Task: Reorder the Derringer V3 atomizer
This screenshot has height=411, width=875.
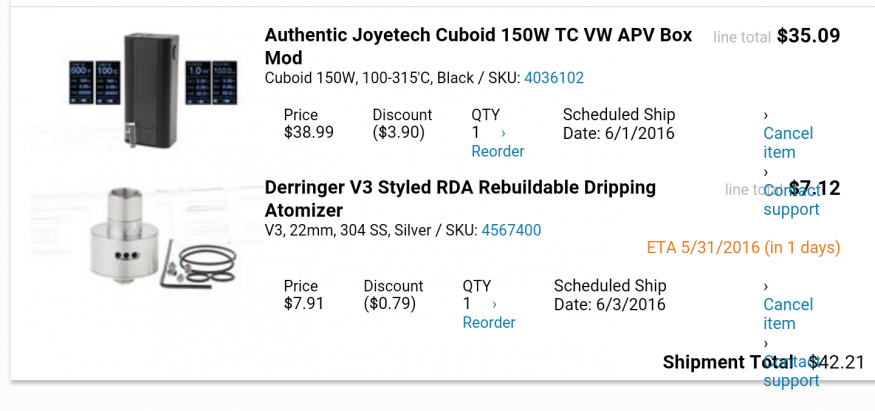Action: pyautogui.click(x=489, y=322)
